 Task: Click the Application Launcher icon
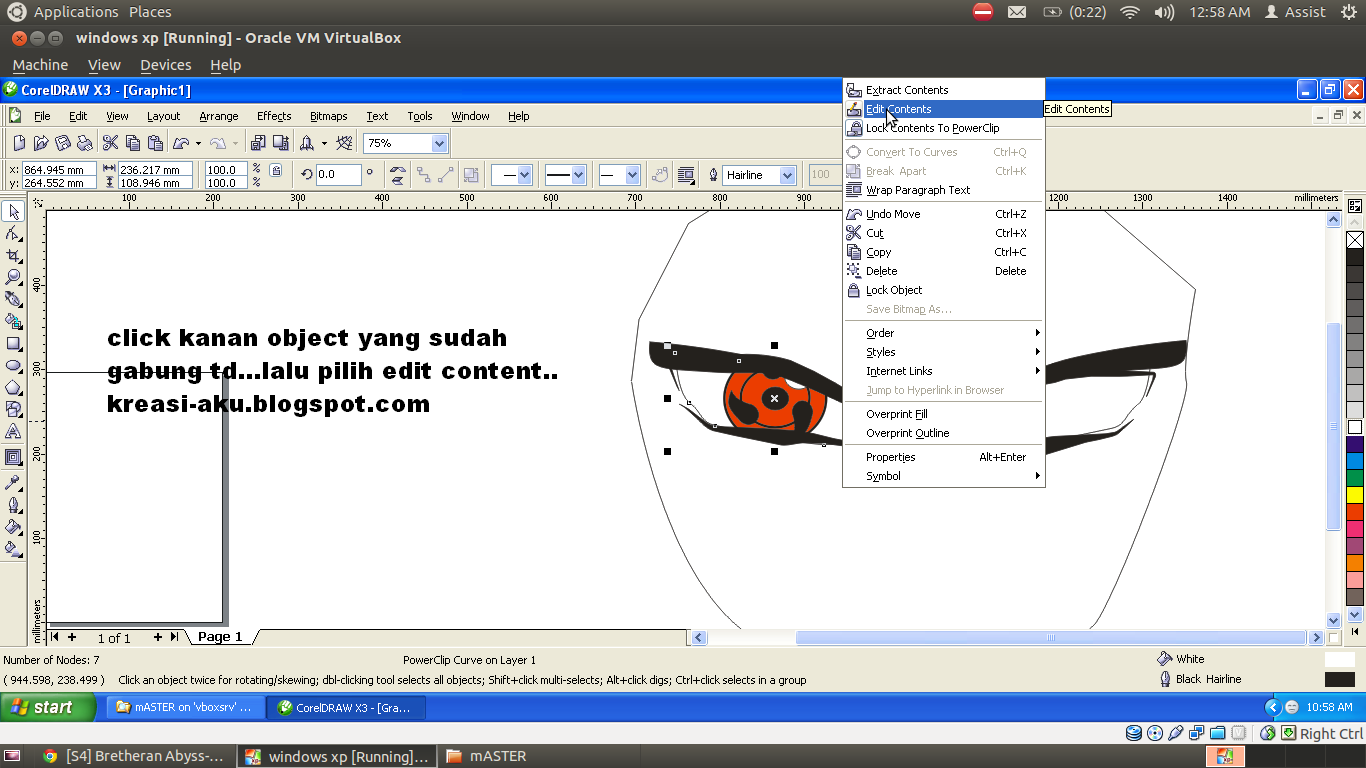308,143
